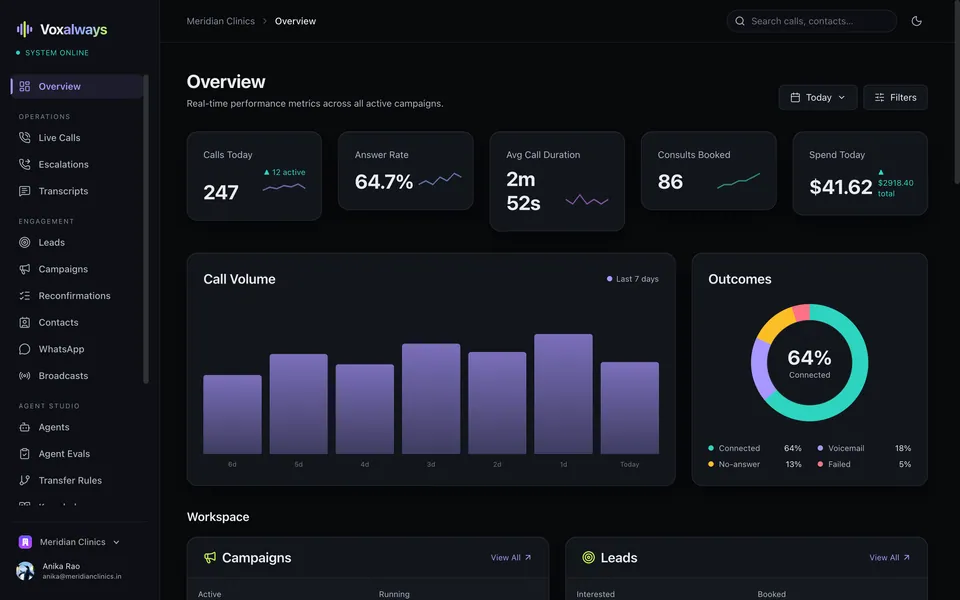Image resolution: width=960 pixels, height=600 pixels.
Task: Click the No-answer yellow legend dot
Action: pyautogui.click(x=711, y=464)
